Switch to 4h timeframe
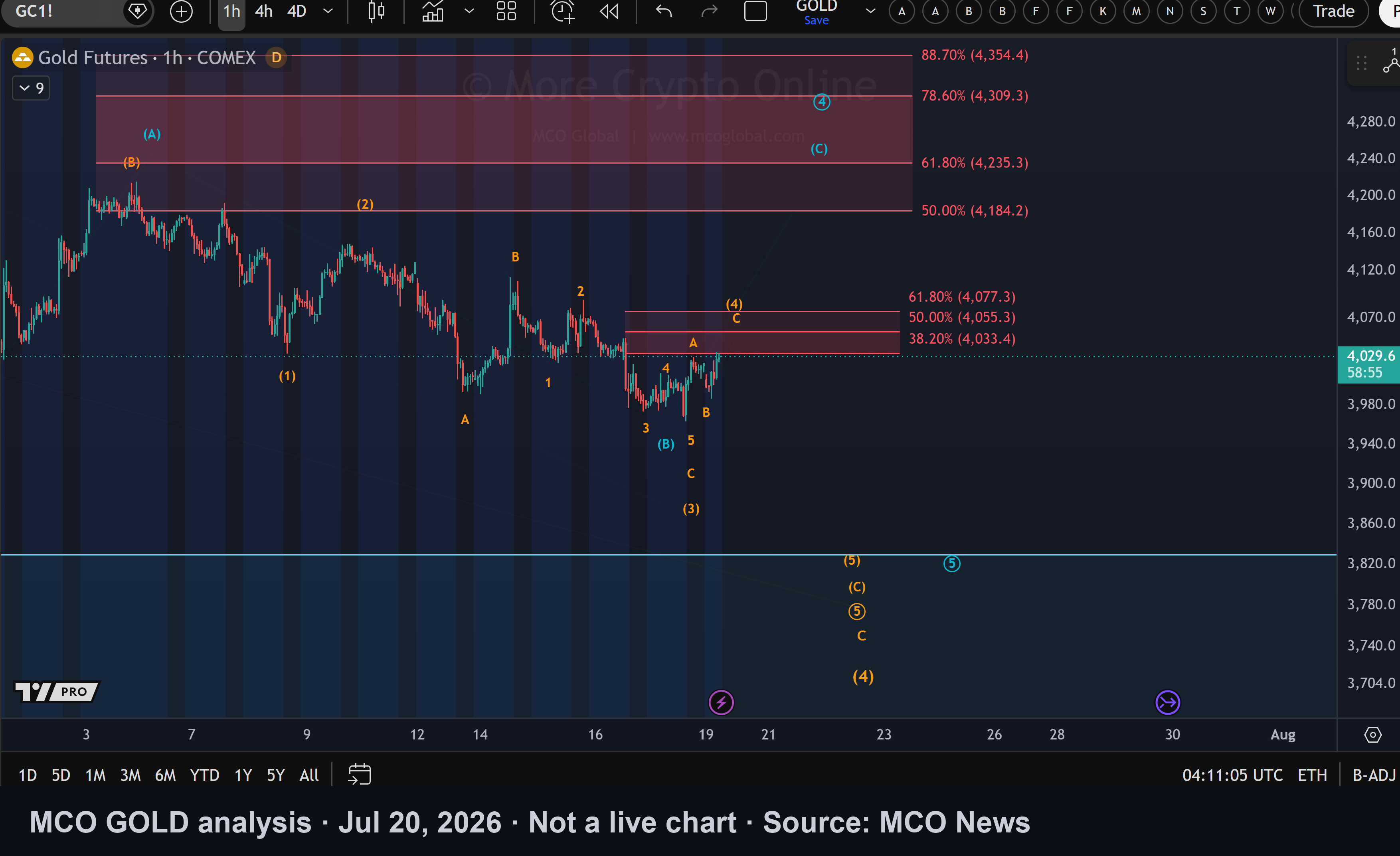 click(263, 11)
